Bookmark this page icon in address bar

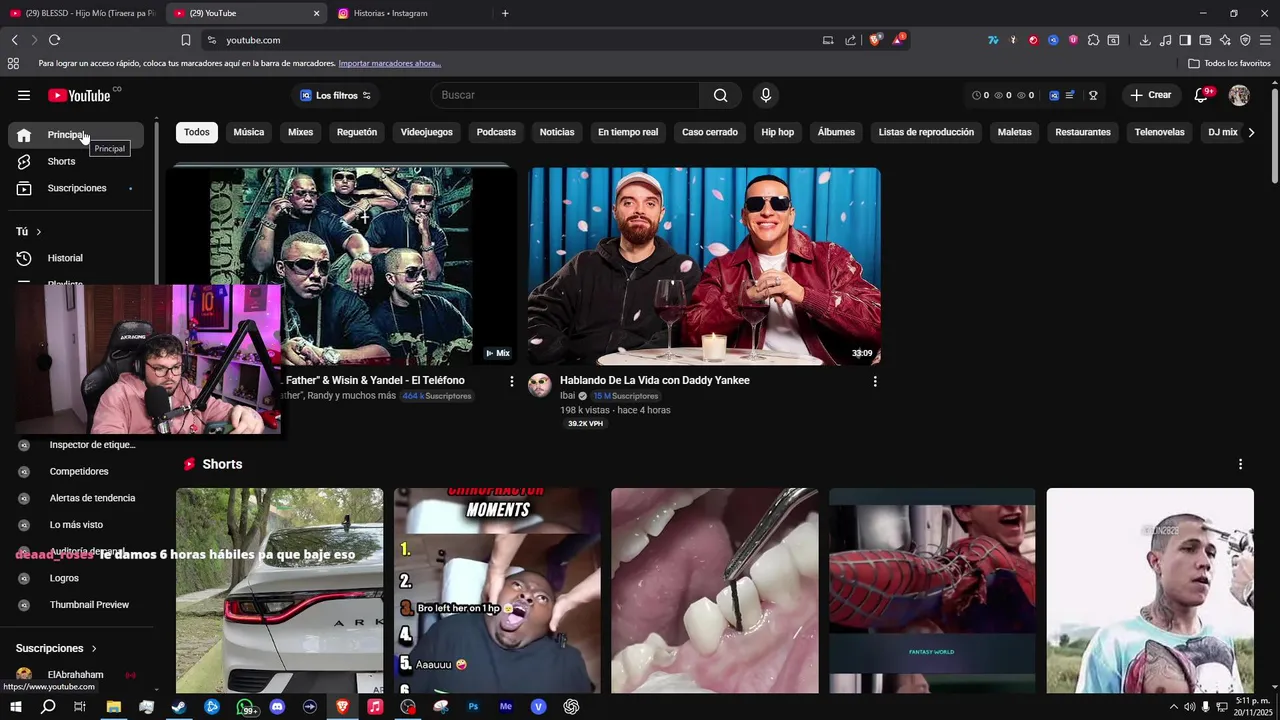186,40
